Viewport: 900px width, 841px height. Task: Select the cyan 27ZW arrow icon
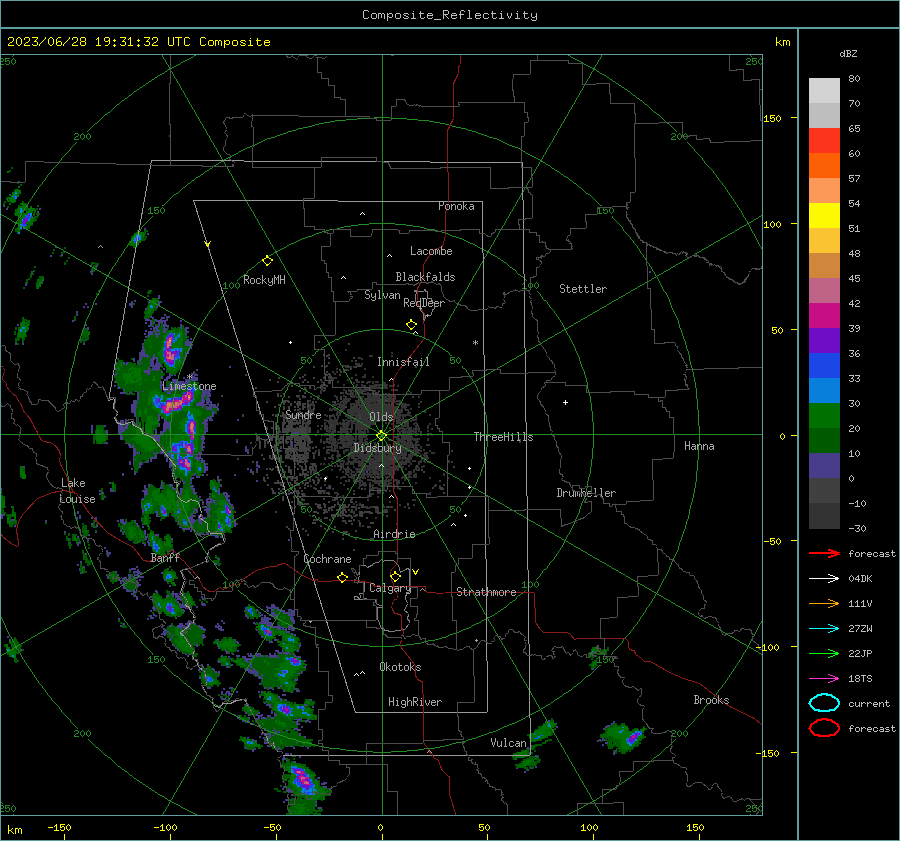pyautogui.click(x=824, y=629)
